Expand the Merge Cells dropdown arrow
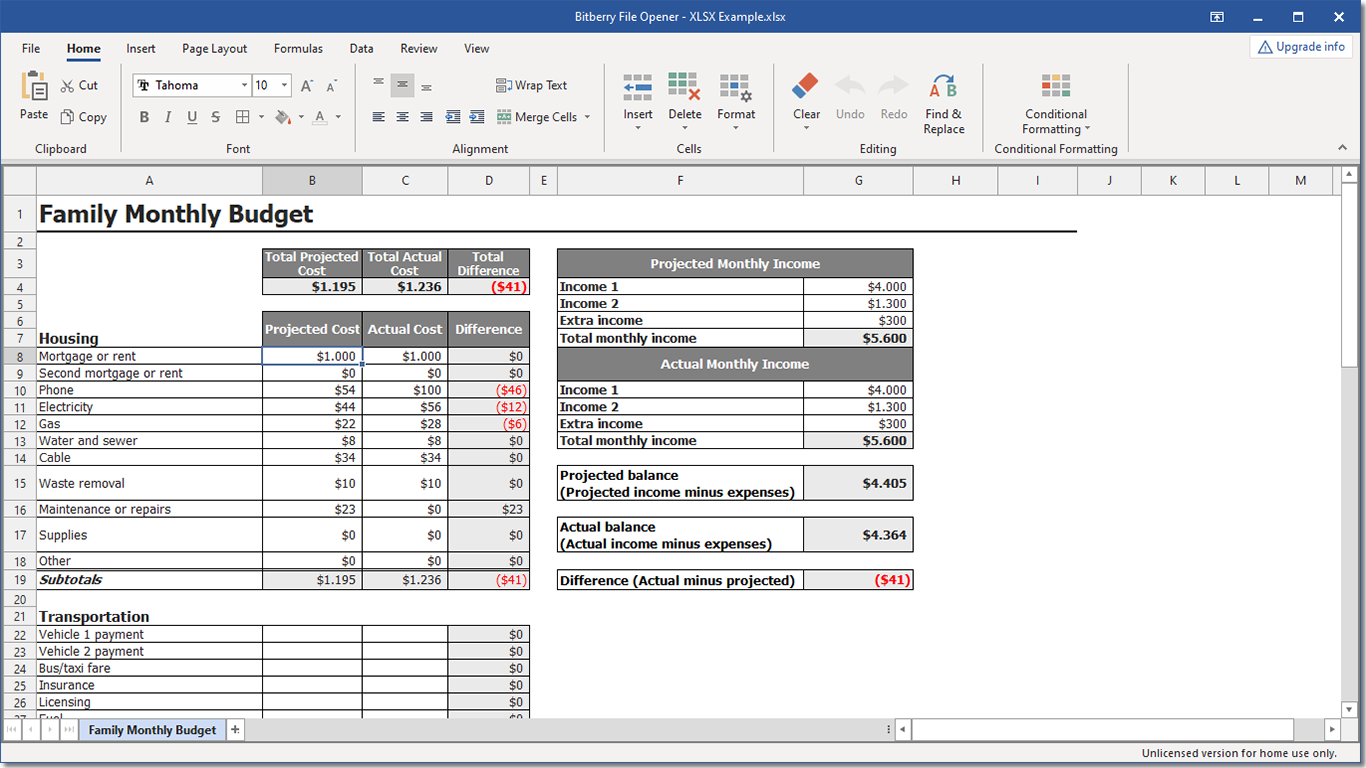 (587, 117)
